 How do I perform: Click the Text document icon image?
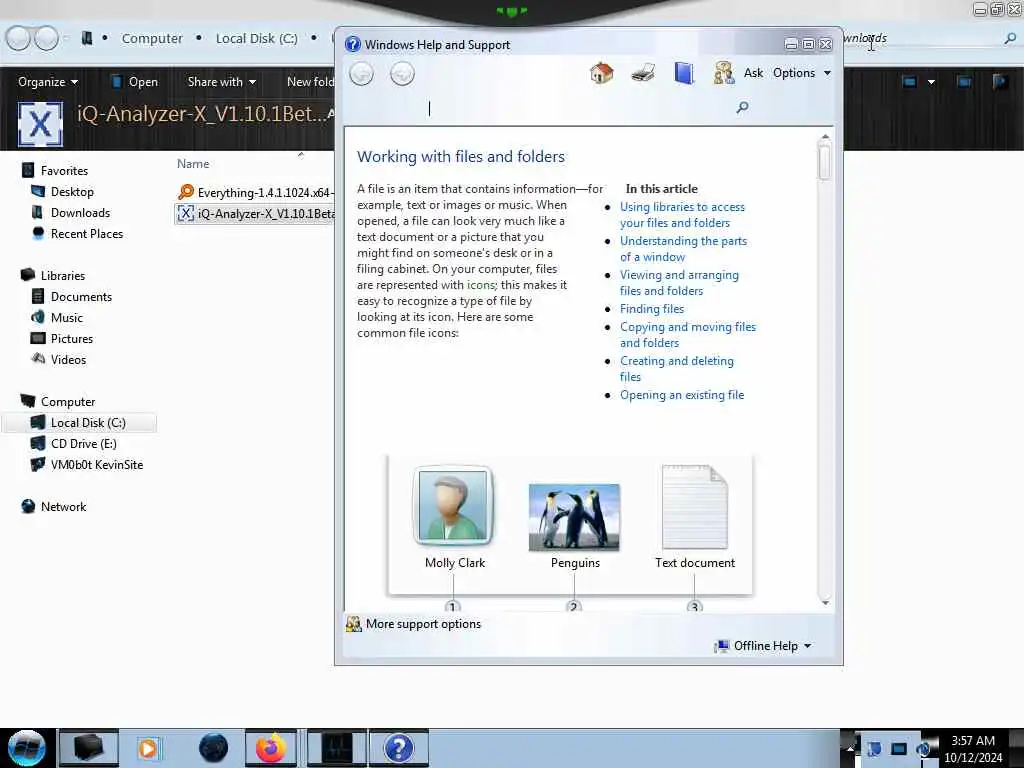point(694,507)
